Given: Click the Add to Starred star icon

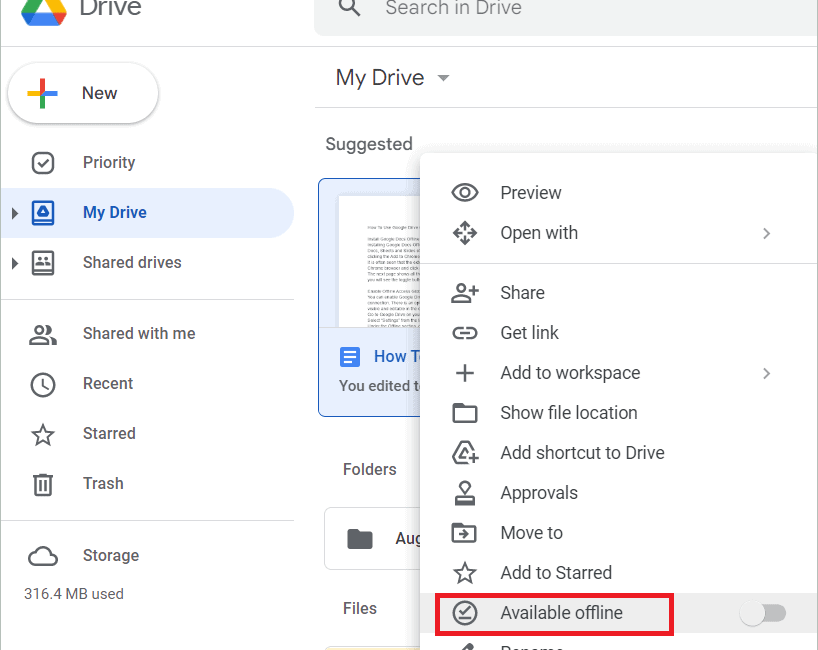Looking at the screenshot, I should 465,573.
